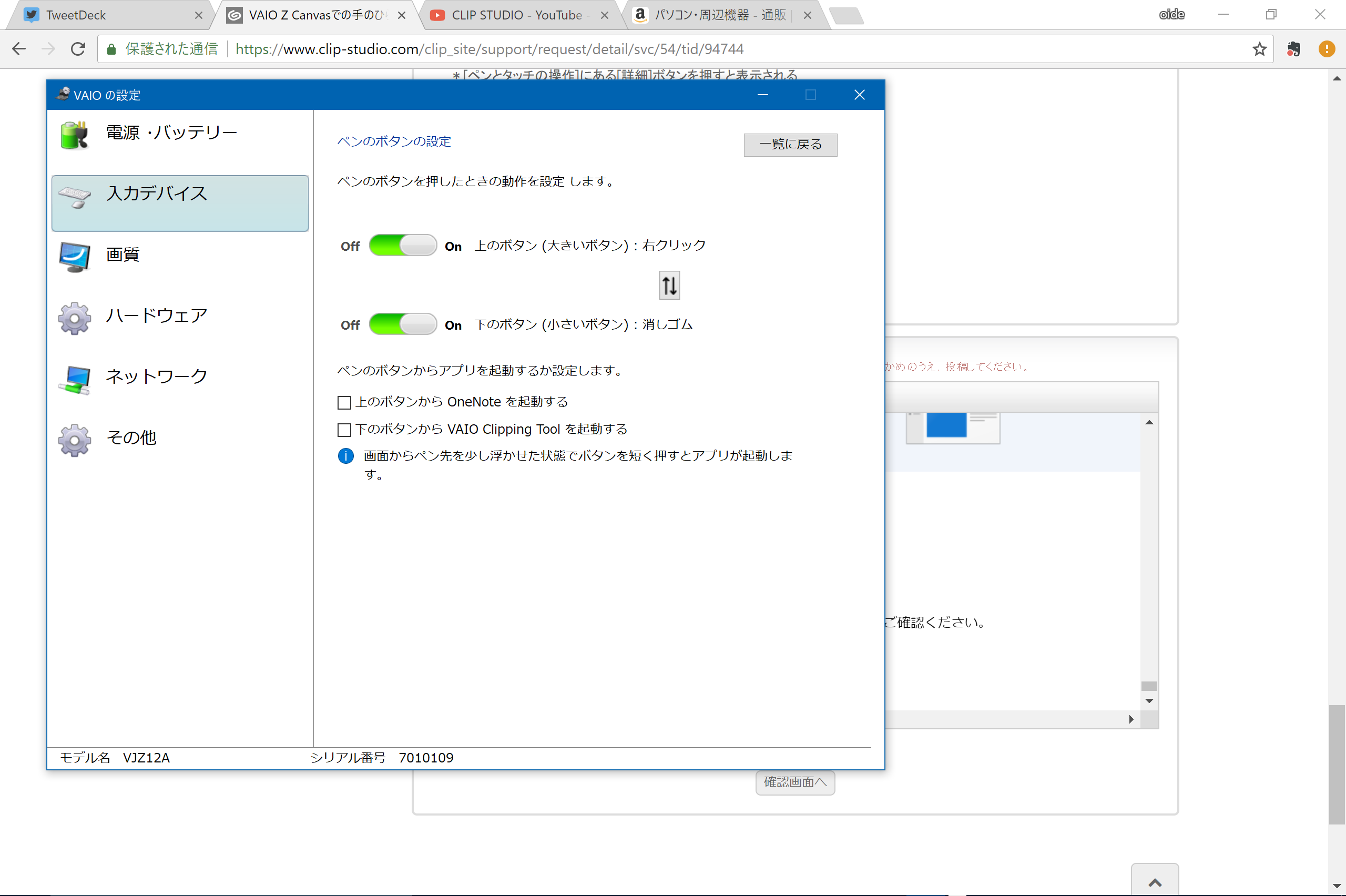The width and height of the screenshot is (1346, 896).
Task: Click the browser address bar URL
Action: coord(489,49)
